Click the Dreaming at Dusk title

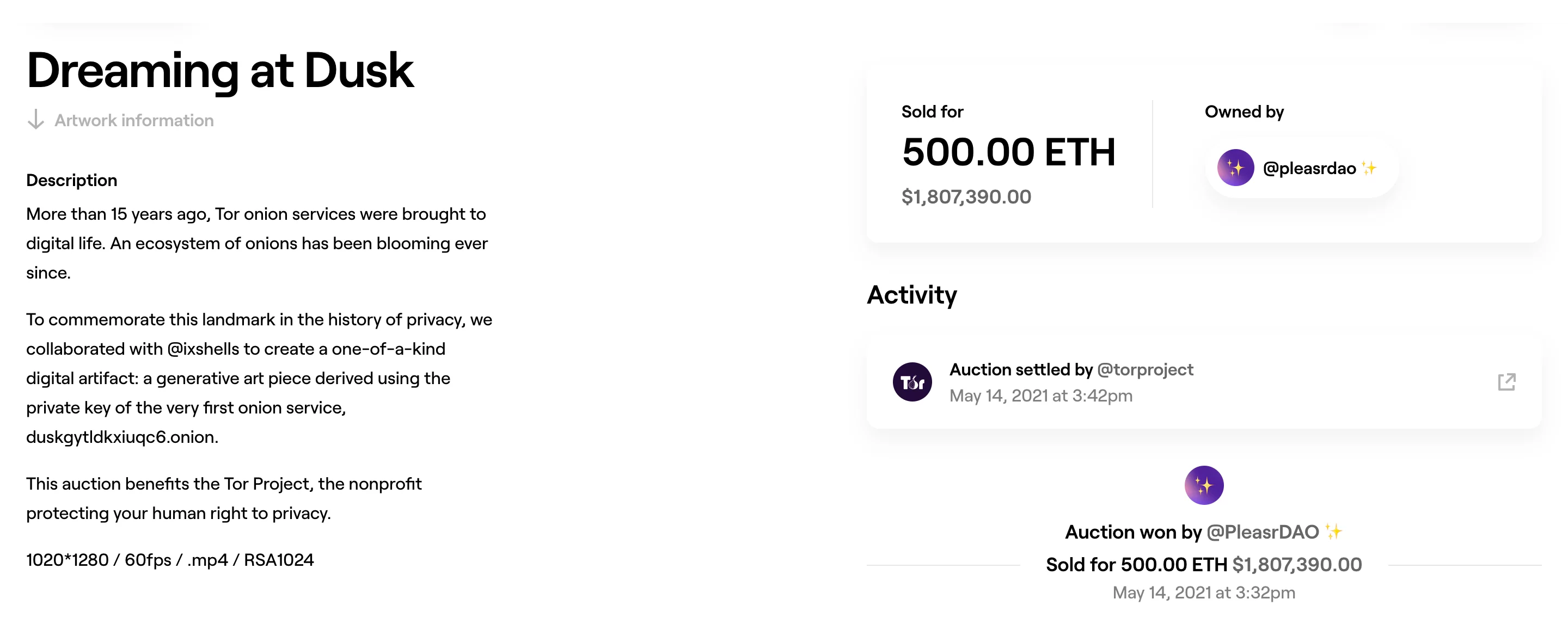pos(220,71)
